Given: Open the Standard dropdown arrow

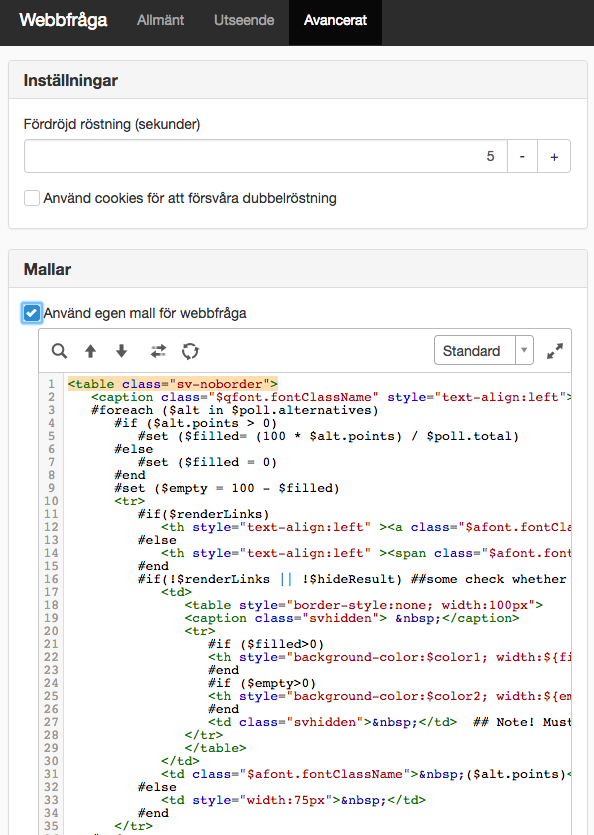Looking at the screenshot, I should 524,350.
